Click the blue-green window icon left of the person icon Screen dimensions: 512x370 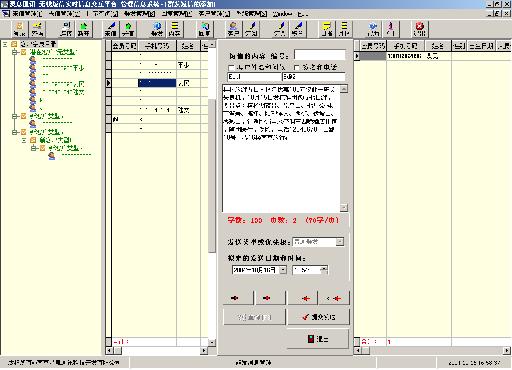(x=204, y=29)
